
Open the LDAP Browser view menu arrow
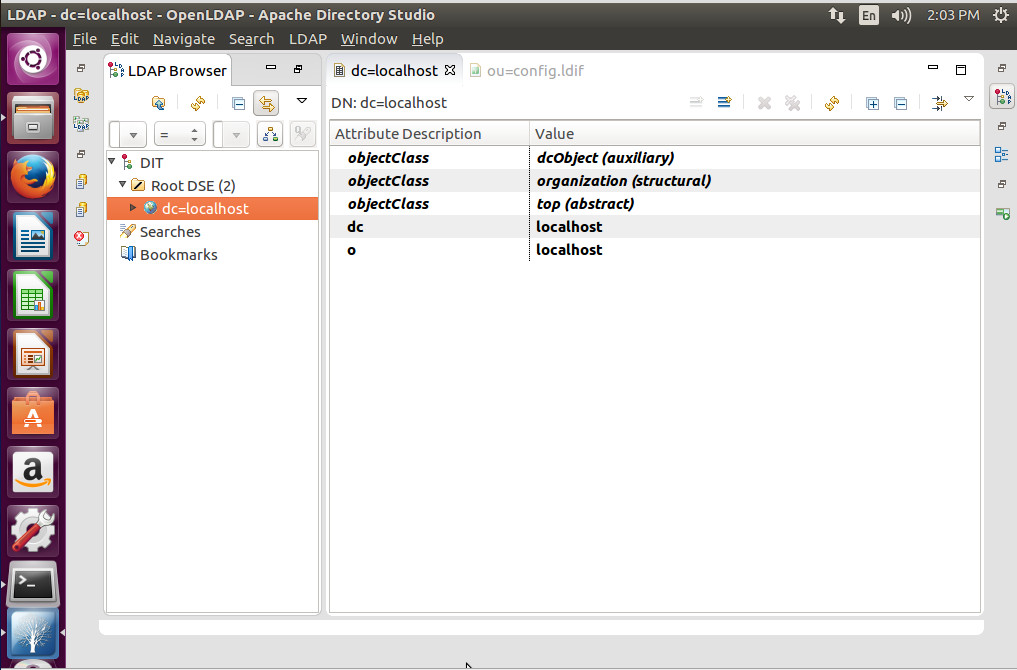click(302, 101)
